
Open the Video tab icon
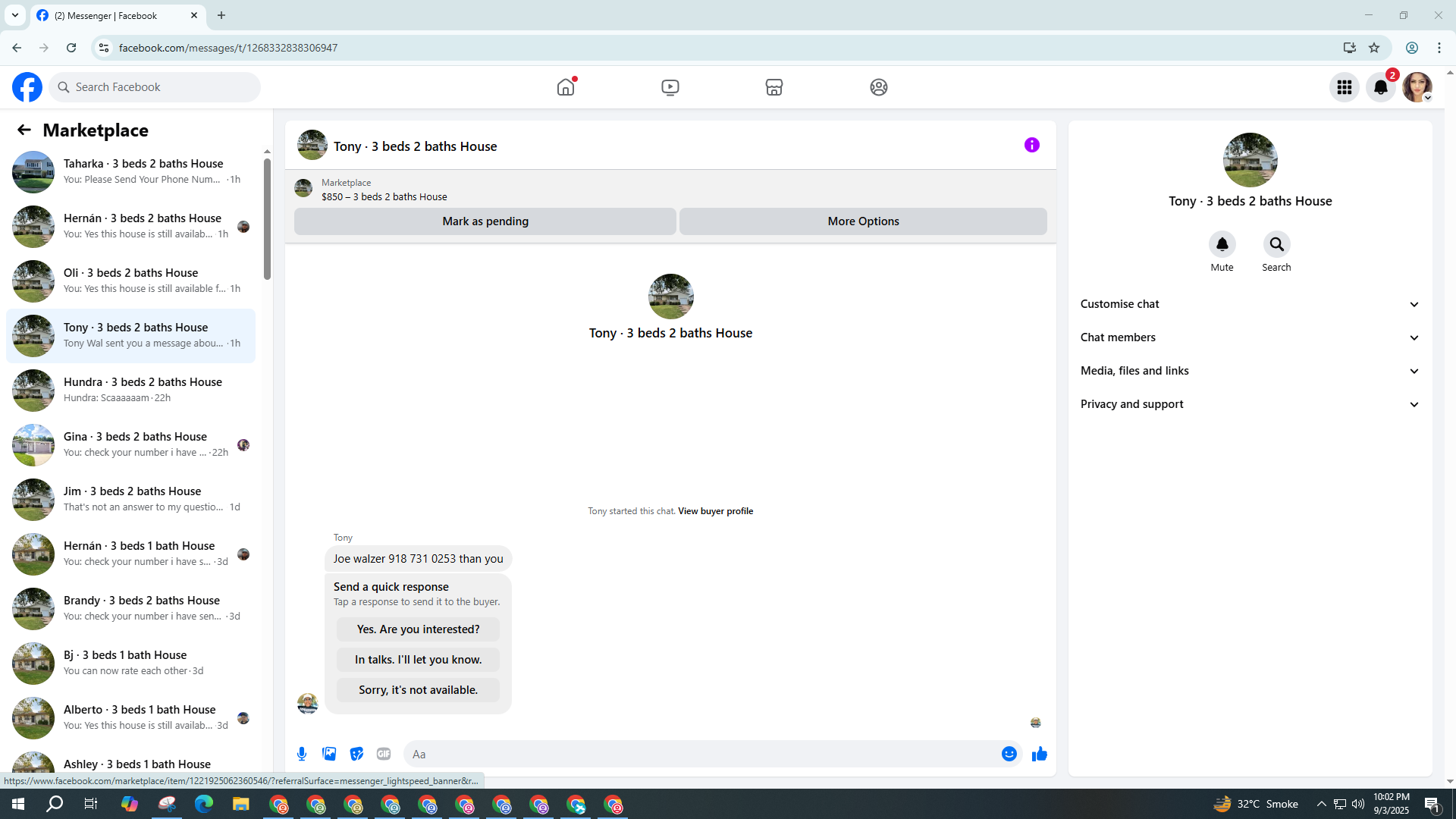click(x=670, y=87)
